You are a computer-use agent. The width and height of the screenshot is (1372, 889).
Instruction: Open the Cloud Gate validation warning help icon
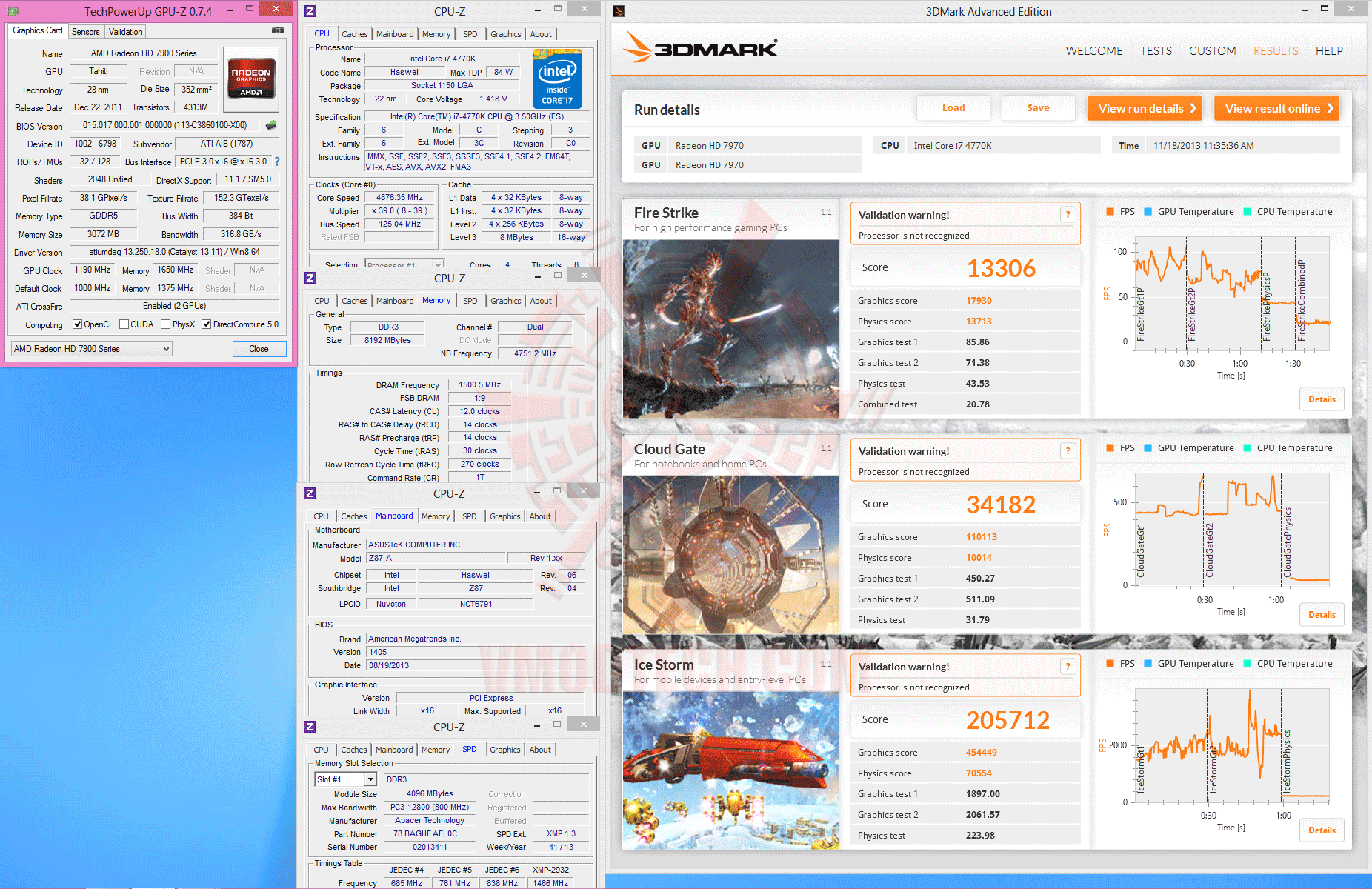pyautogui.click(x=1068, y=451)
